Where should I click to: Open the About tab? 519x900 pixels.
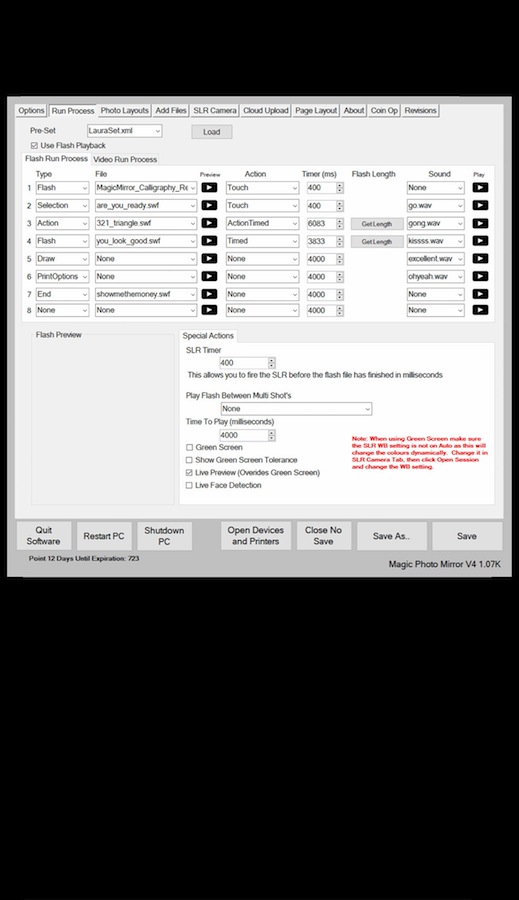(x=354, y=111)
